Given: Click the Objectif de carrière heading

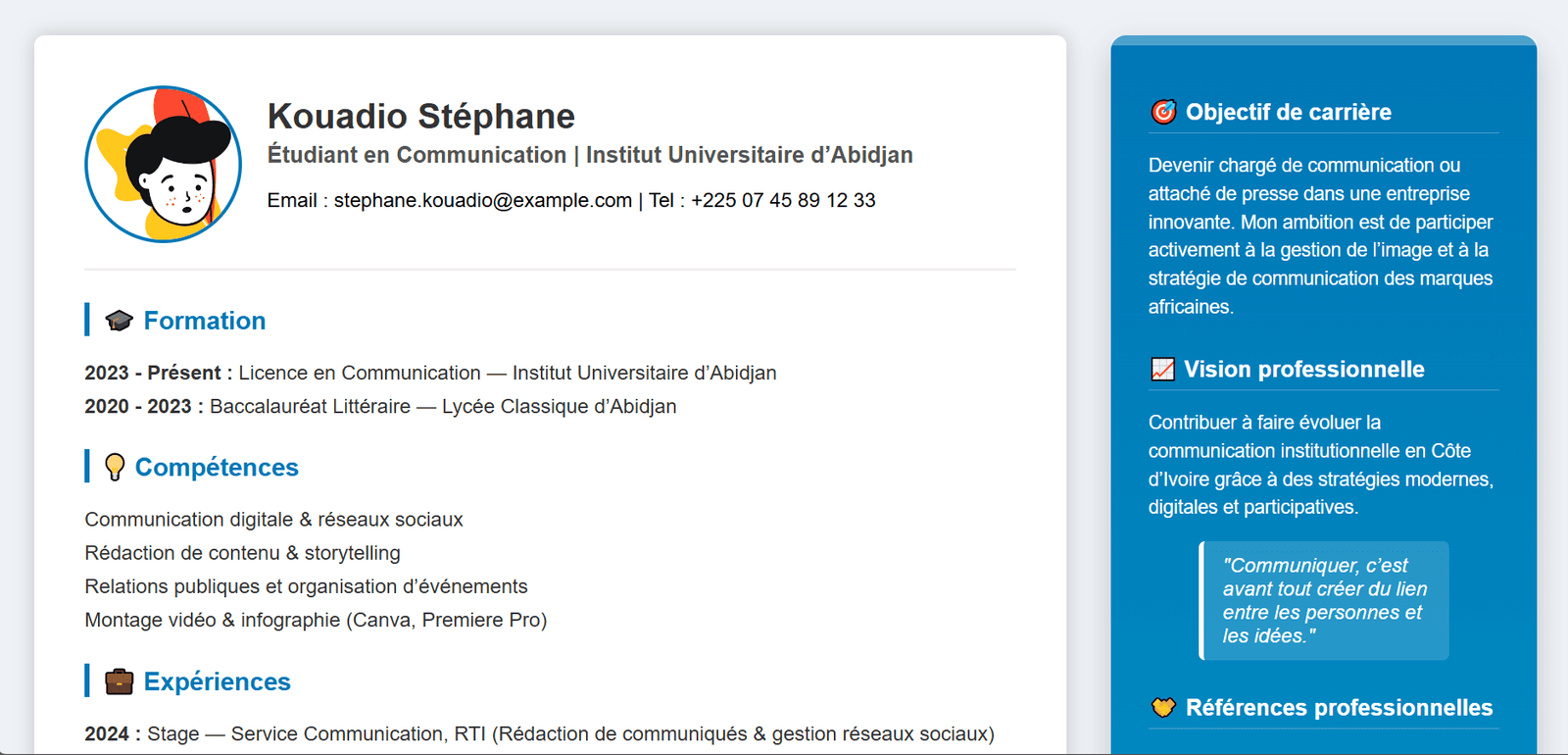Looking at the screenshot, I should [x=1288, y=112].
